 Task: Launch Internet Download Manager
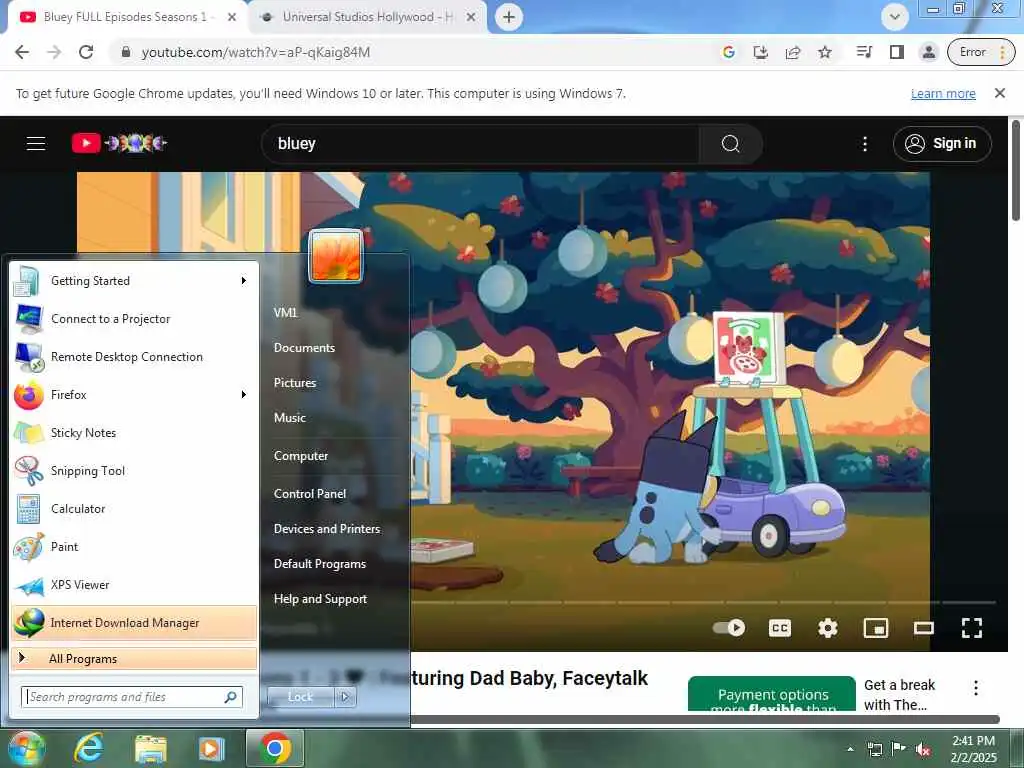[134, 622]
